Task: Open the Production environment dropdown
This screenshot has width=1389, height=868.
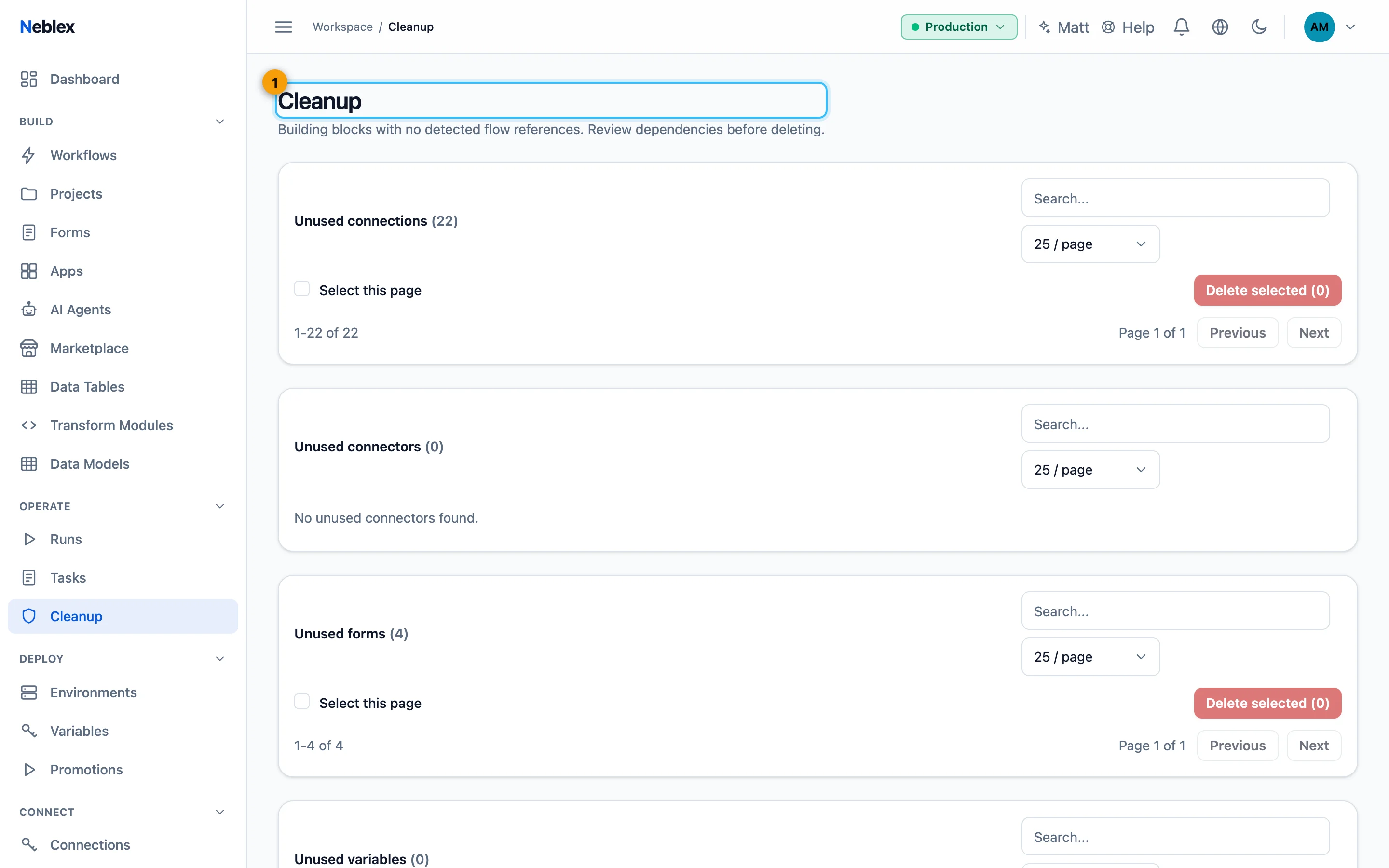Action: tap(958, 27)
